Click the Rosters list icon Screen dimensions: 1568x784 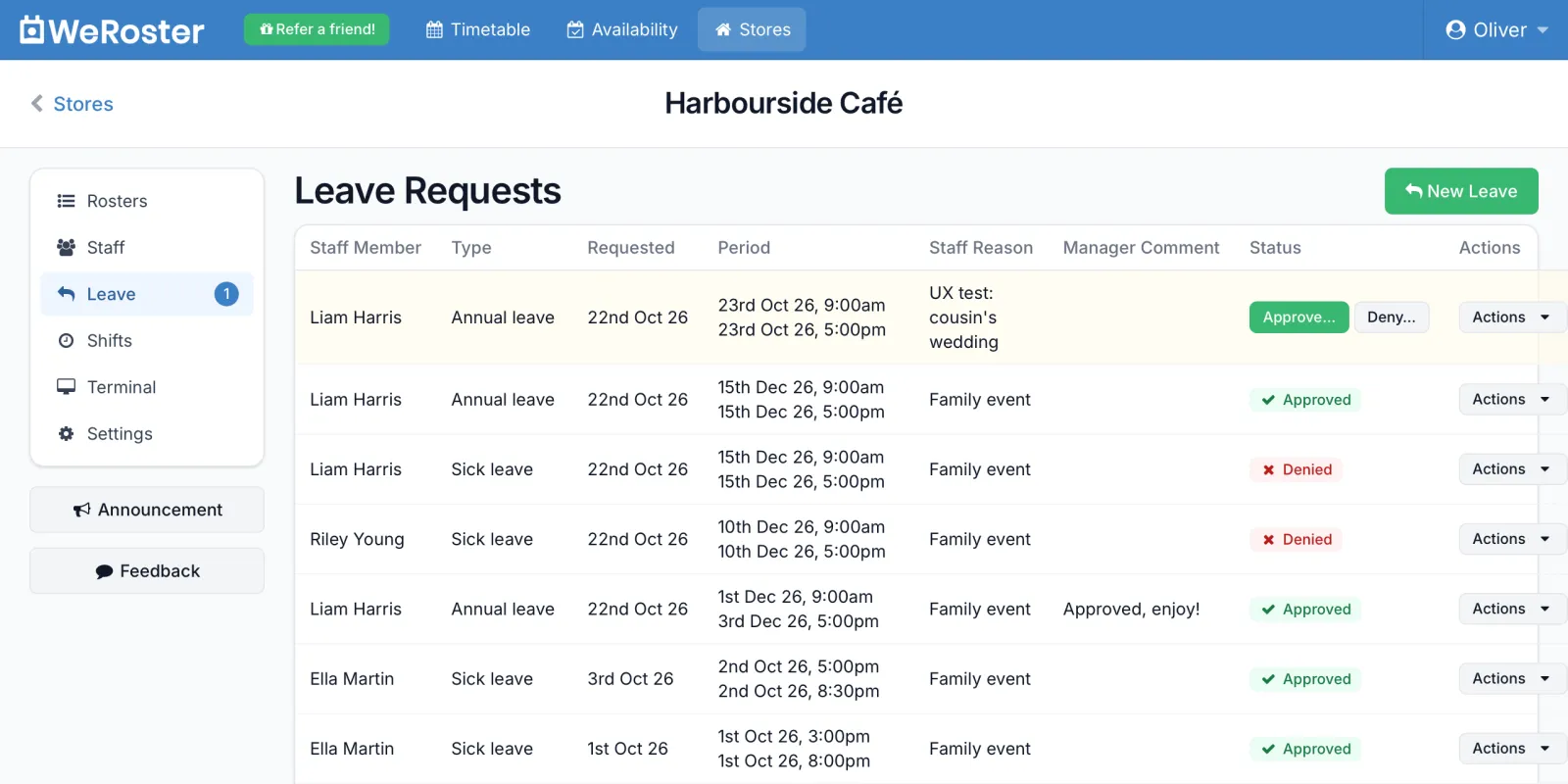(66, 201)
